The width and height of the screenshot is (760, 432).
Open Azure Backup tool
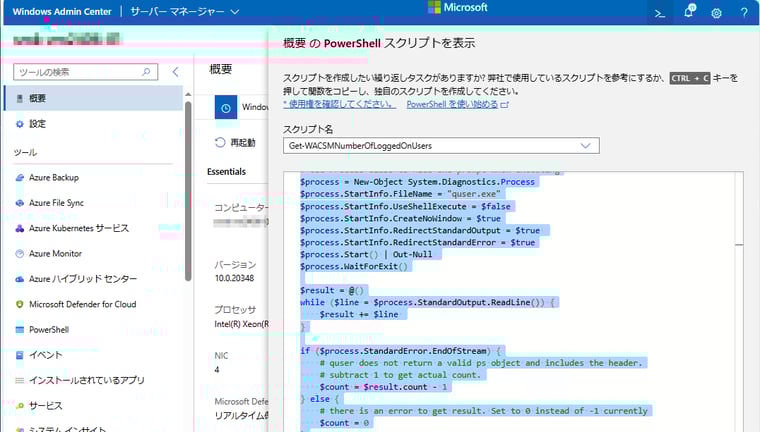click(54, 177)
